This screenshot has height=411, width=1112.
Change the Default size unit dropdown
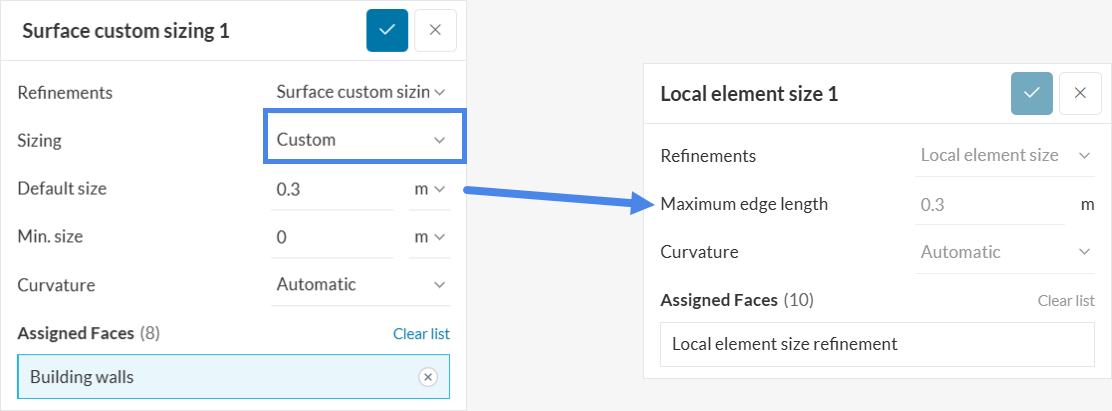point(429,189)
